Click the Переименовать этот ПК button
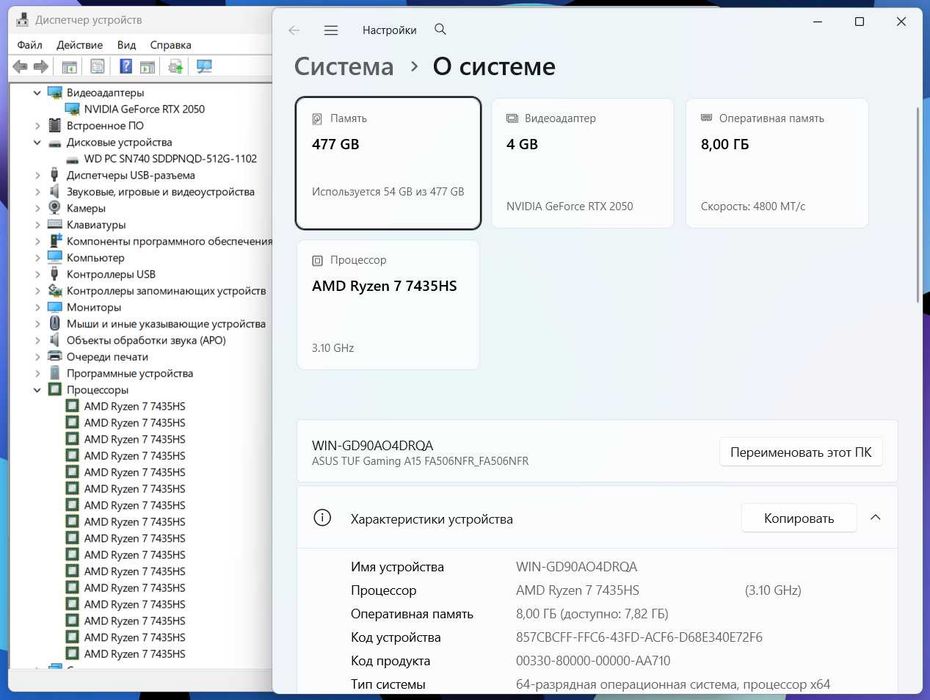 click(x=801, y=452)
